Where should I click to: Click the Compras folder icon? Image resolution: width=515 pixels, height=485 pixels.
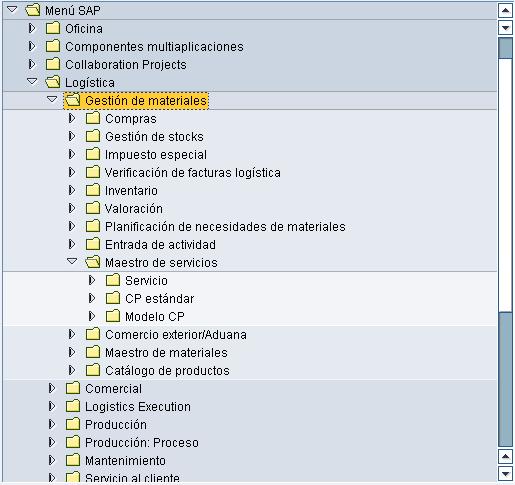click(93, 118)
